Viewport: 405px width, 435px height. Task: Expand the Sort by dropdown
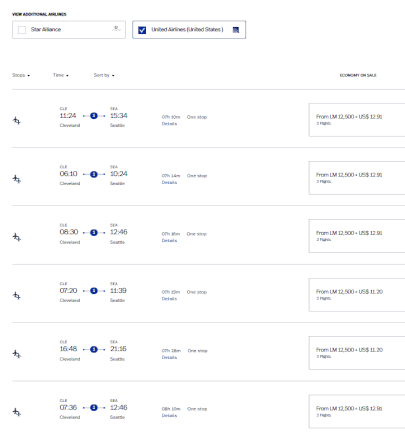104,75
